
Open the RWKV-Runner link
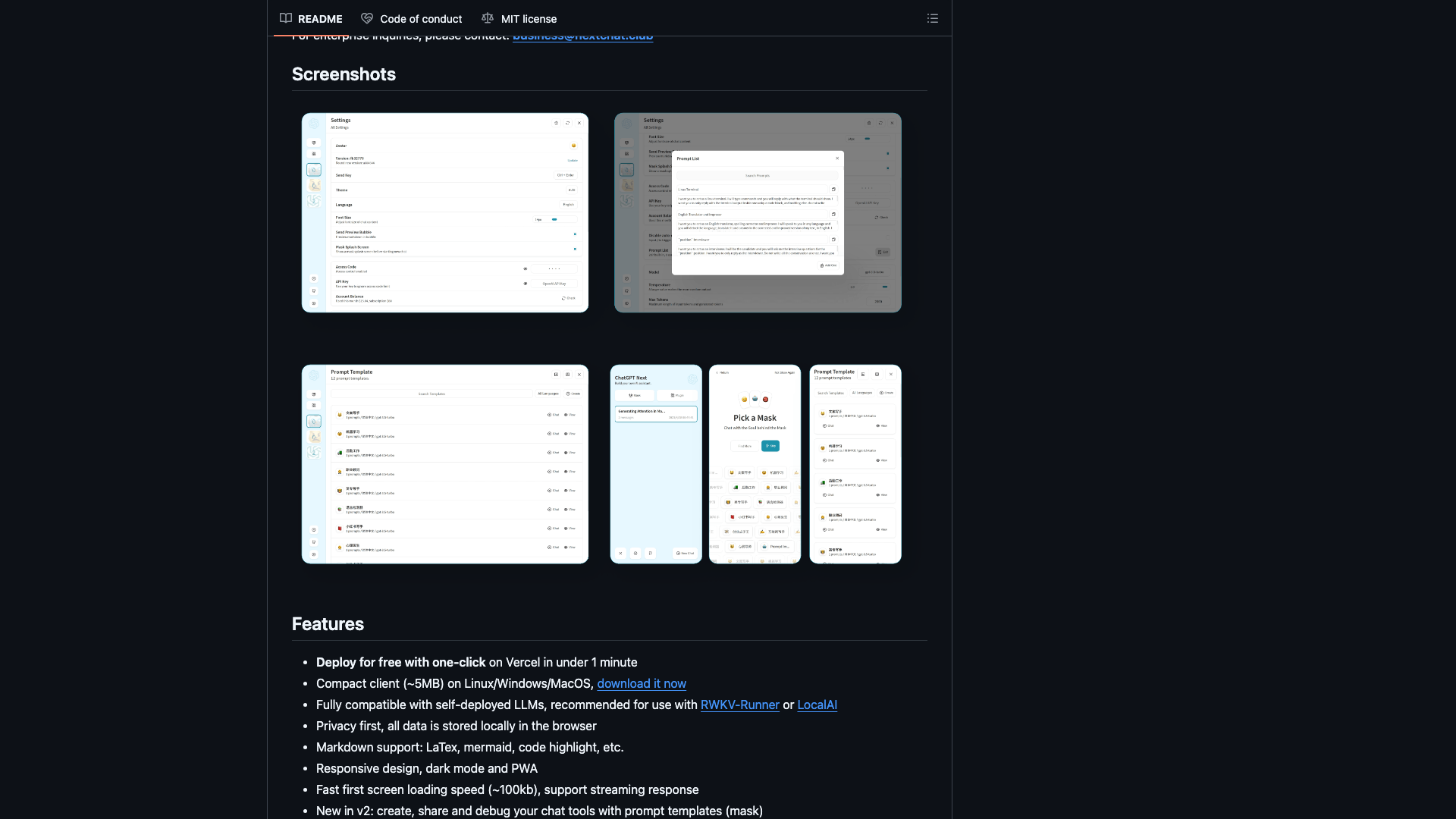click(x=739, y=704)
